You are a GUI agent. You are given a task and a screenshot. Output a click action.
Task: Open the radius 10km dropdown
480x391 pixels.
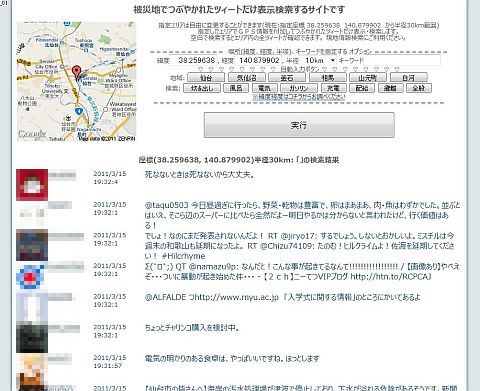point(319,60)
